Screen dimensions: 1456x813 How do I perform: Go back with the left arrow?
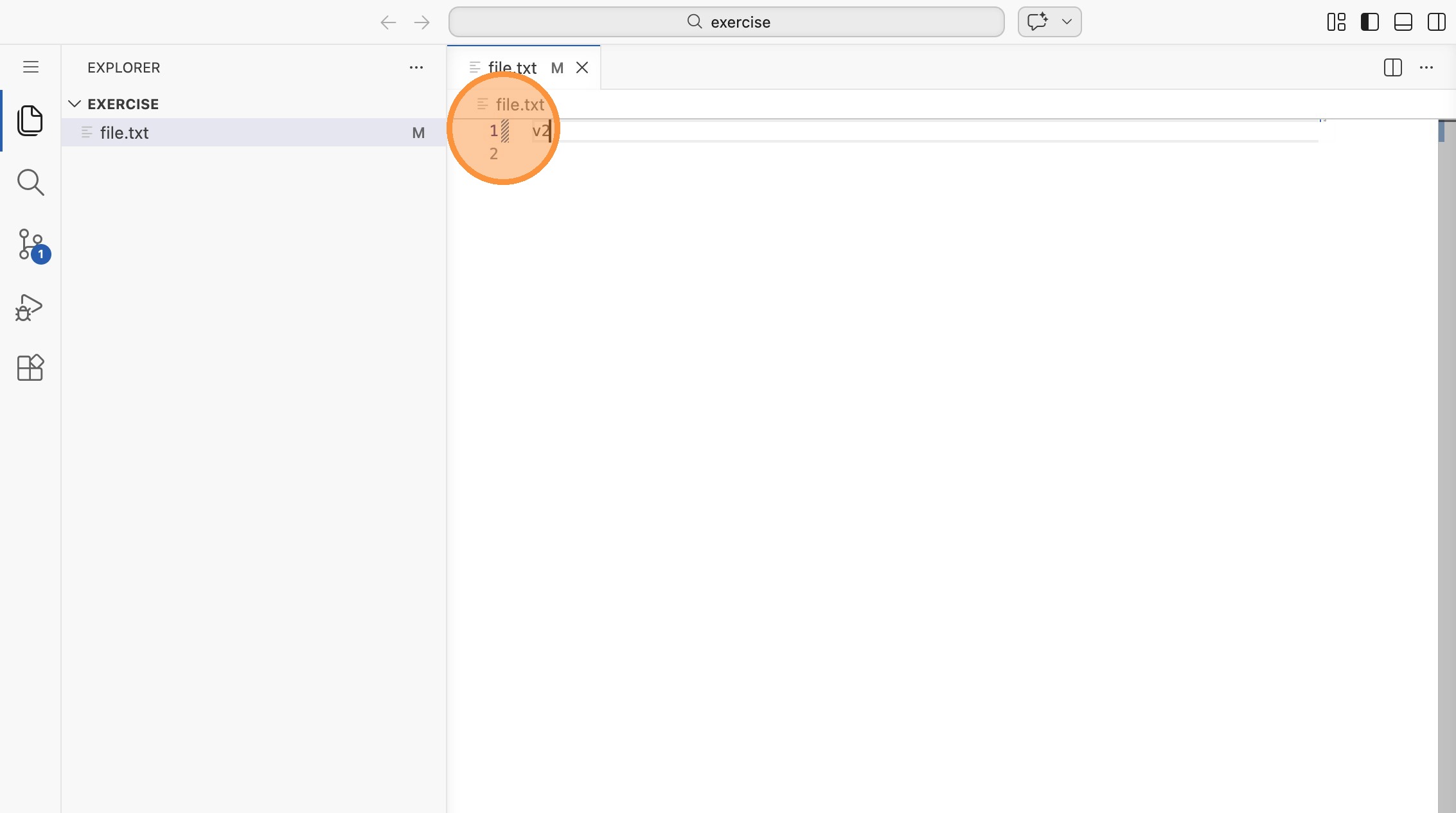388,22
